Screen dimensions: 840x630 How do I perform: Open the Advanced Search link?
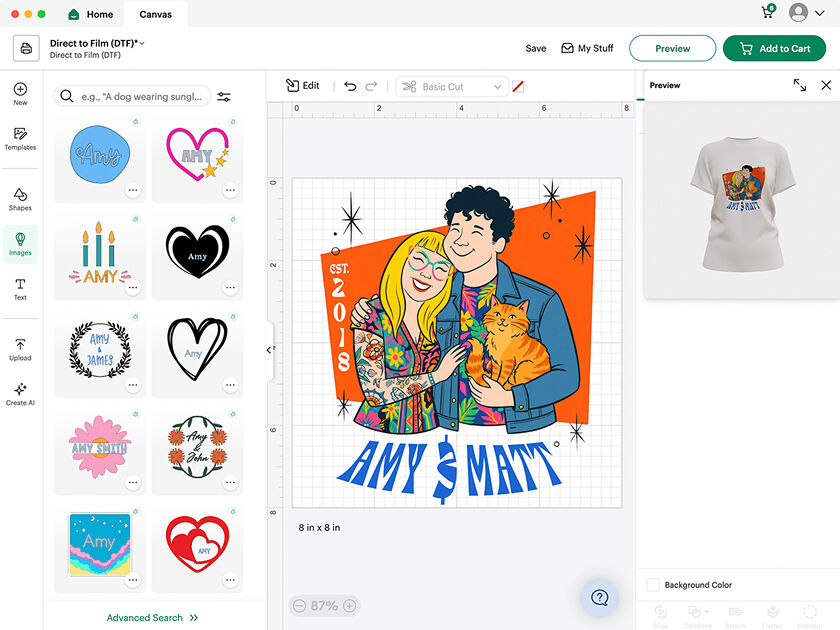point(152,618)
